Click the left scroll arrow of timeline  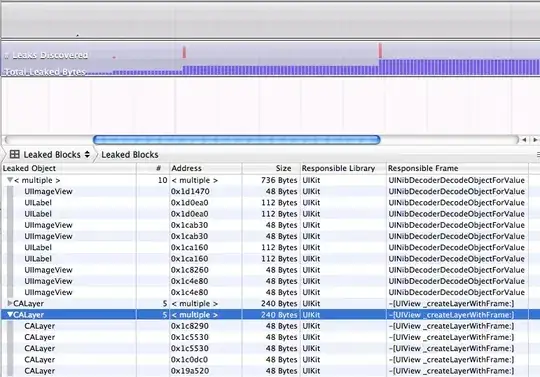click(524, 140)
